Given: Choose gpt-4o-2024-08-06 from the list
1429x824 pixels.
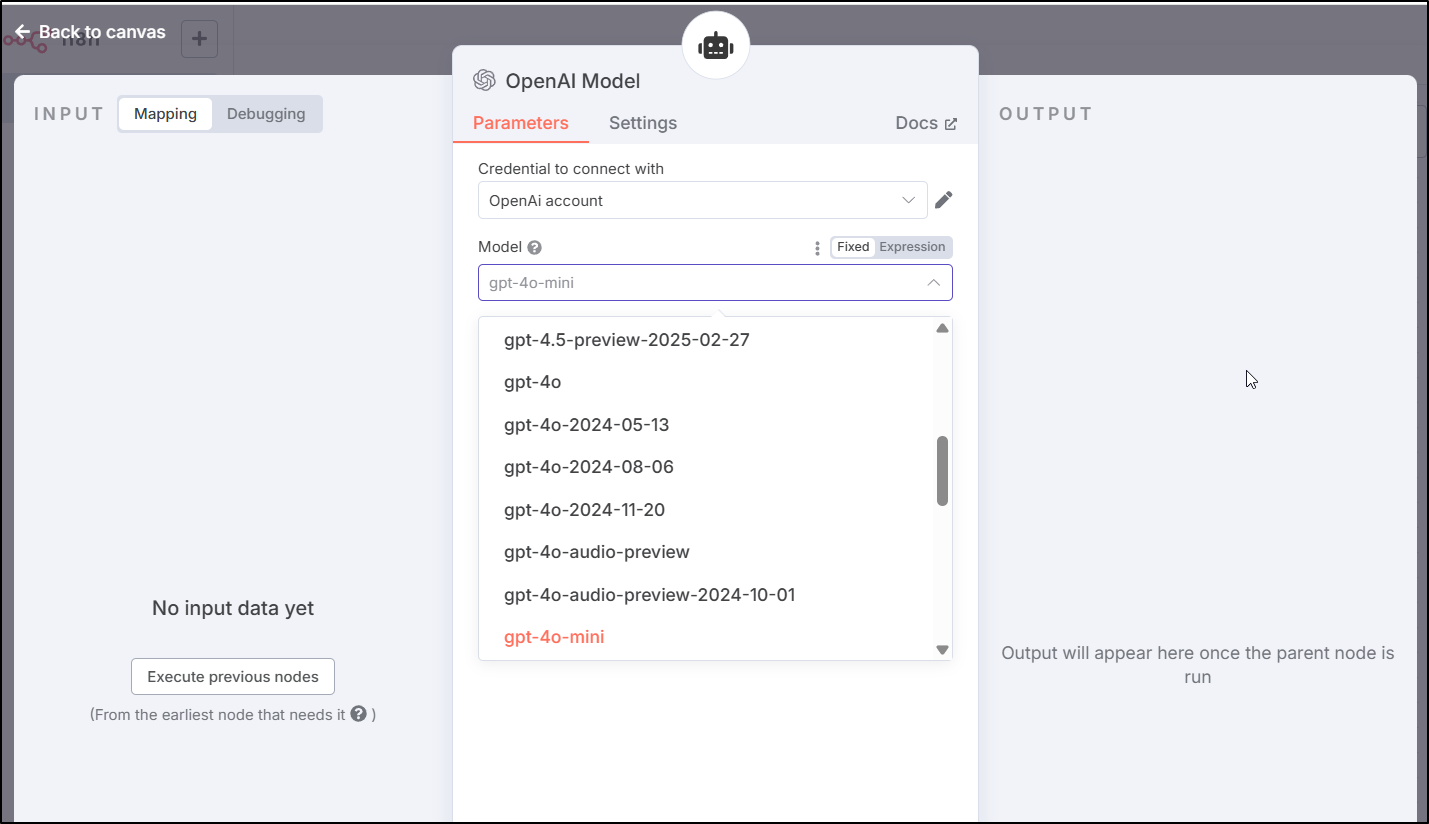Looking at the screenshot, I should coord(707,467).
